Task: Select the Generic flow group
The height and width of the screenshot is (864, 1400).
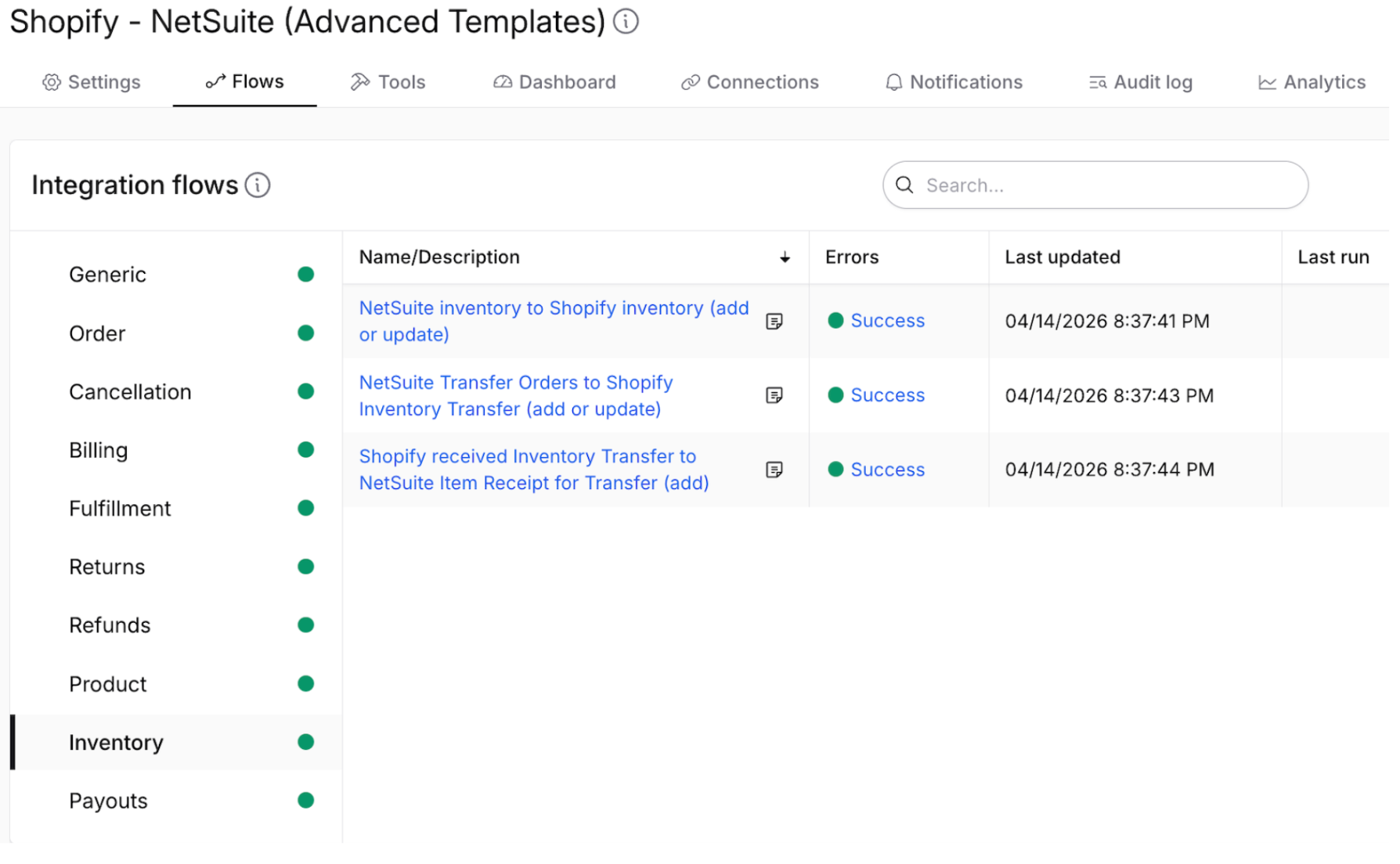Action: click(176, 275)
